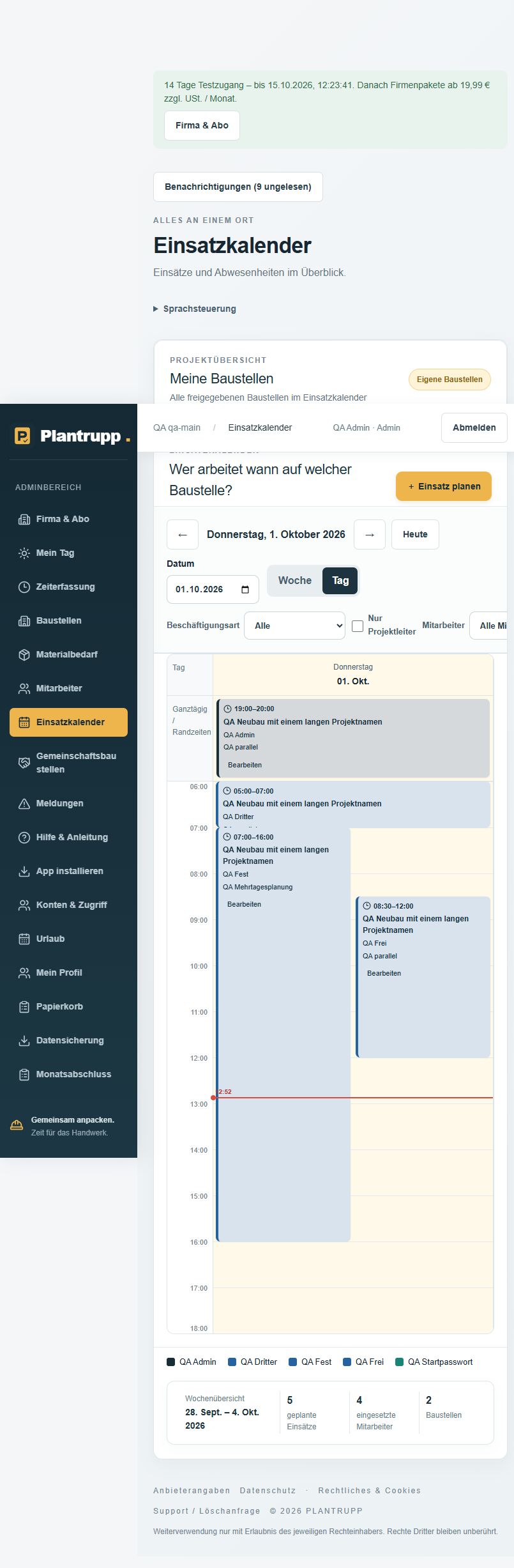Click the Monatsabschluss clipboard icon

[24, 1075]
